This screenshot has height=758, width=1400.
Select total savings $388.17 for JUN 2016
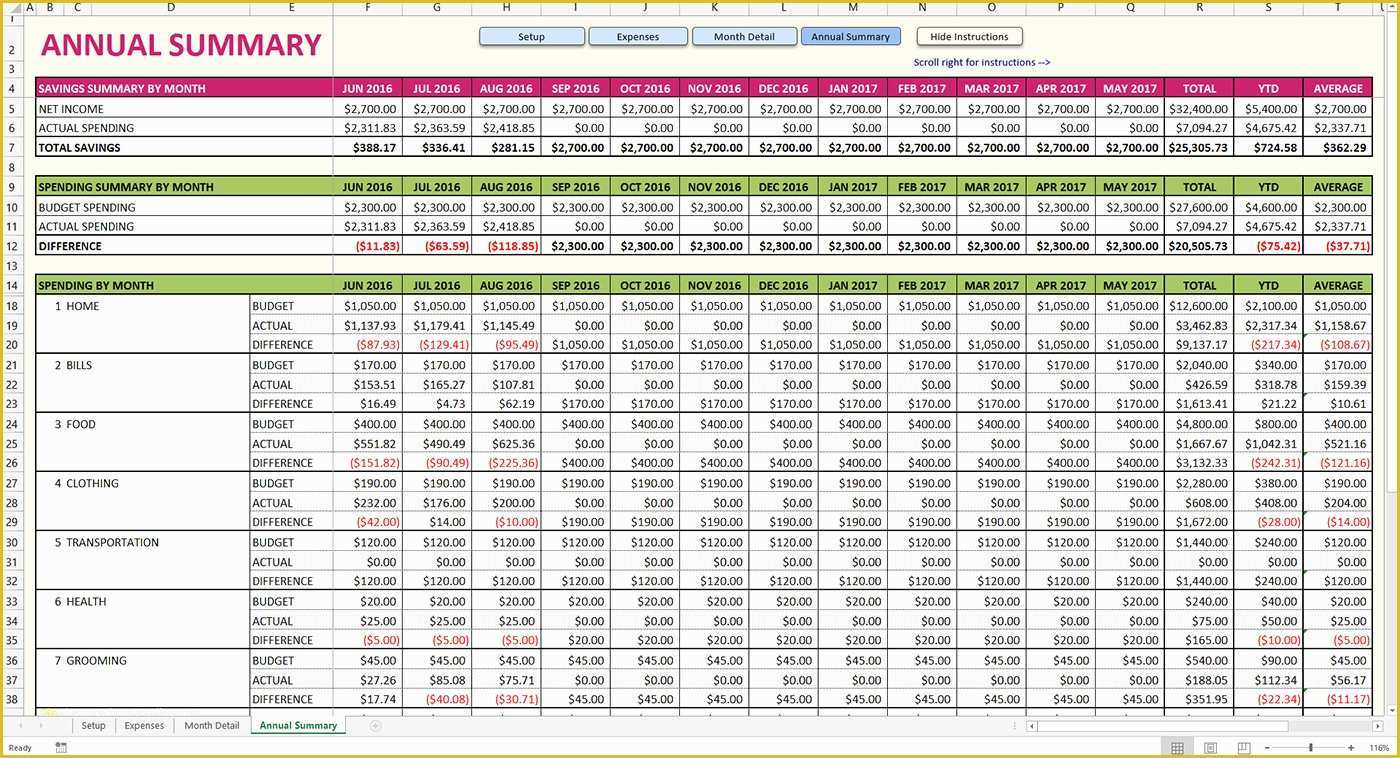(367, 148)
